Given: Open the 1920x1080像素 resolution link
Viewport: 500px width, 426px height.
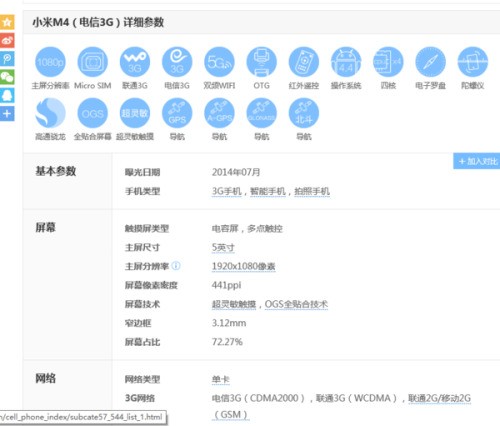Looking at the screenshot, I should [243, 266].
